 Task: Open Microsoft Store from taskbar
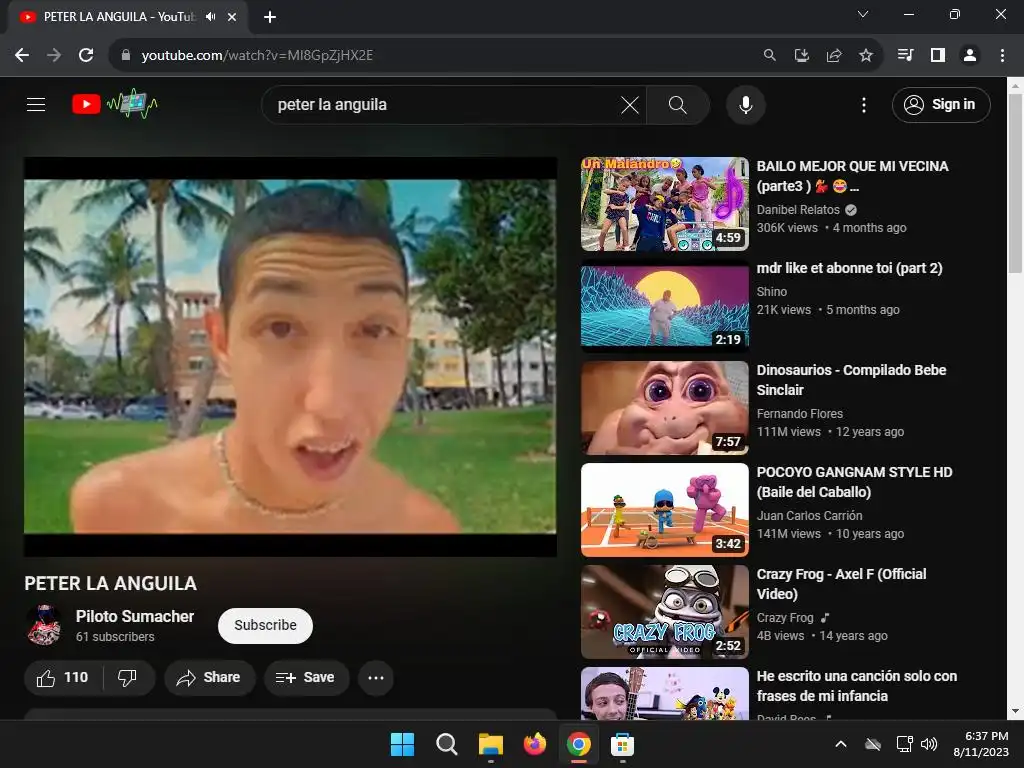point(622,744)
